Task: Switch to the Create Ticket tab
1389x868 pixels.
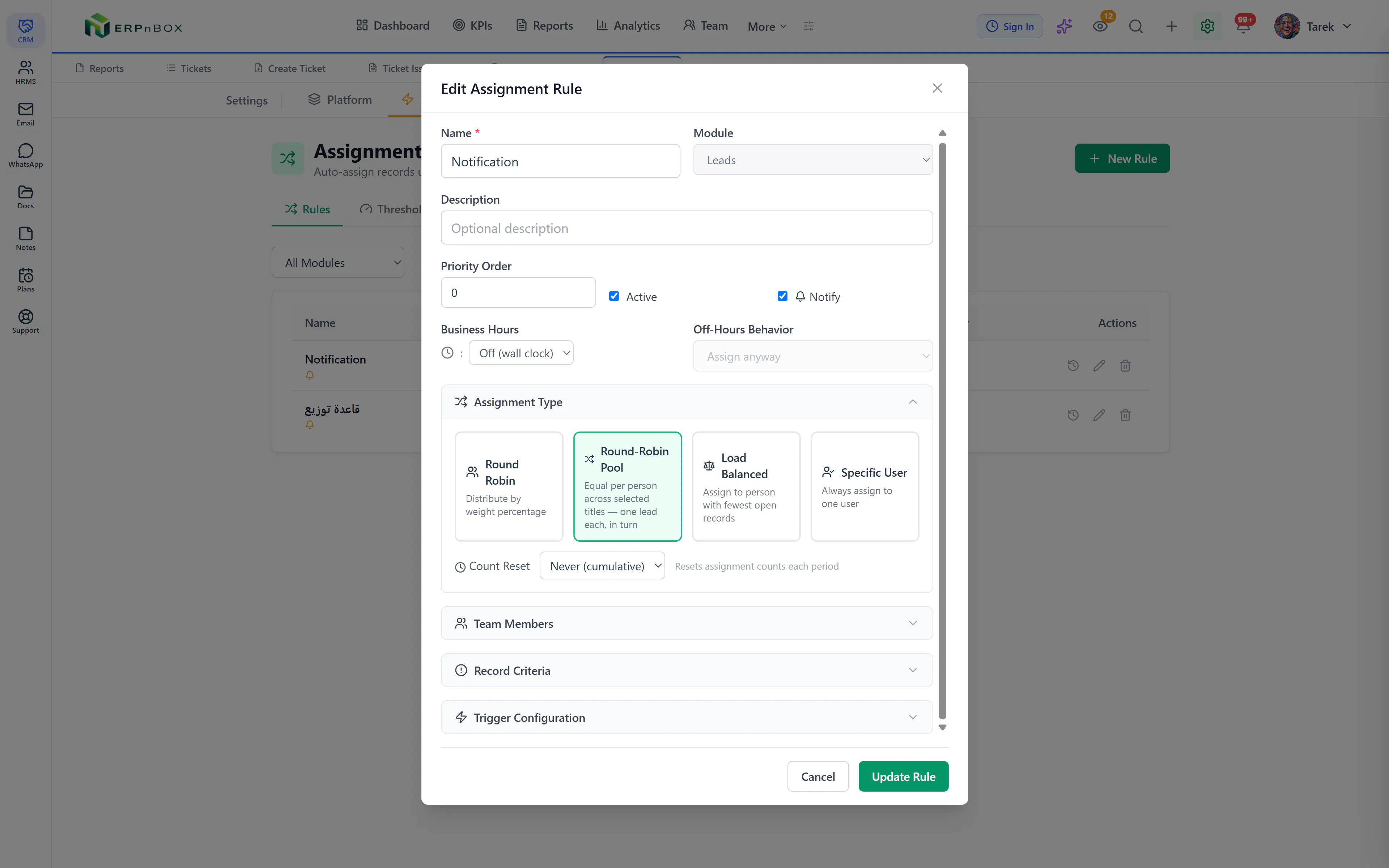Action: (x=289, y=68)
